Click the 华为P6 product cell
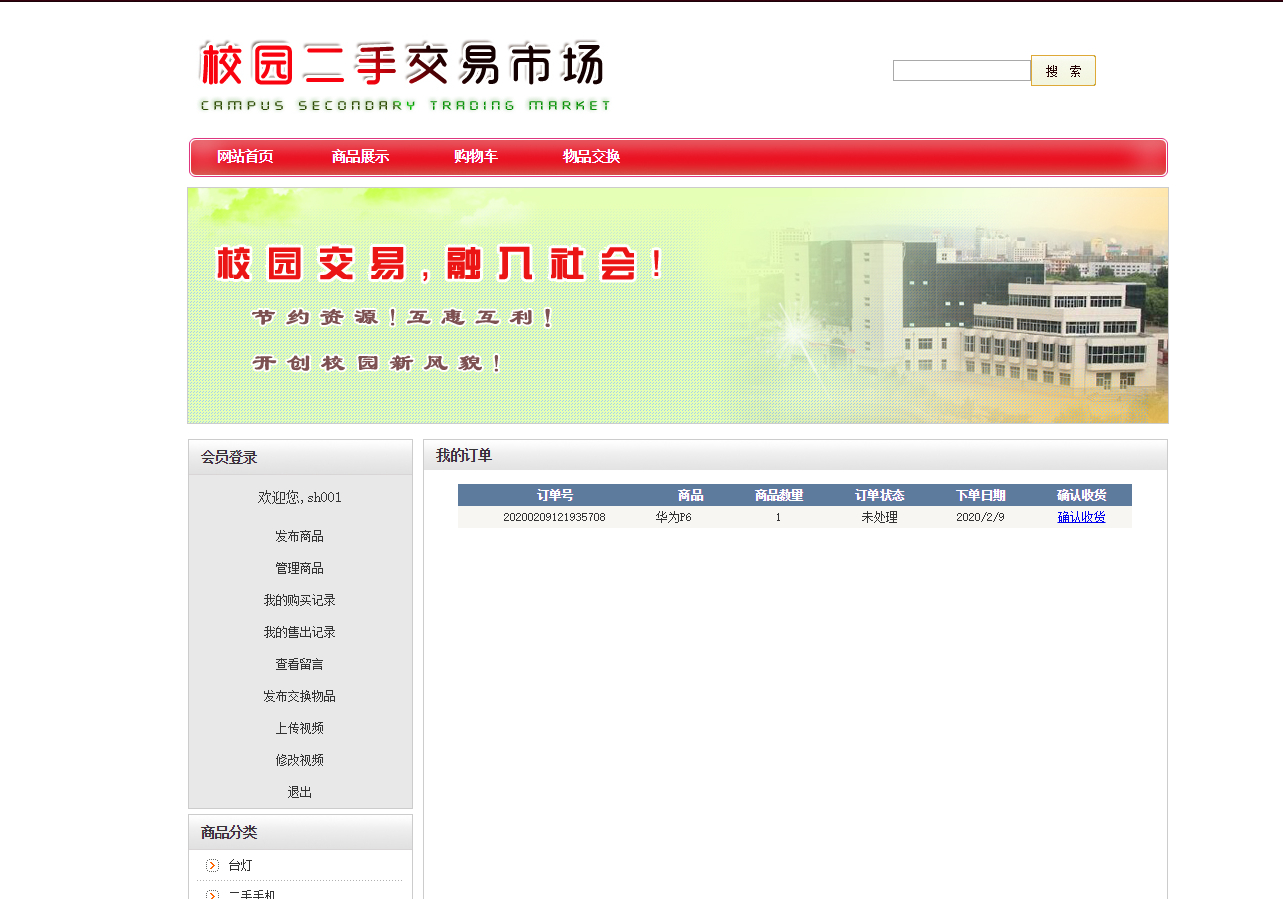1283x899 pixels. (x=674, y=517)
